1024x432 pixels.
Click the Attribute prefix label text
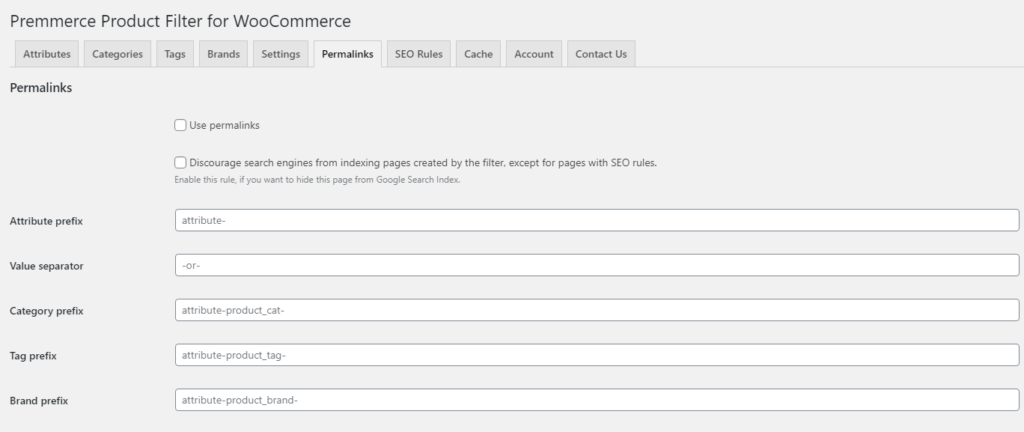point(46,221)
